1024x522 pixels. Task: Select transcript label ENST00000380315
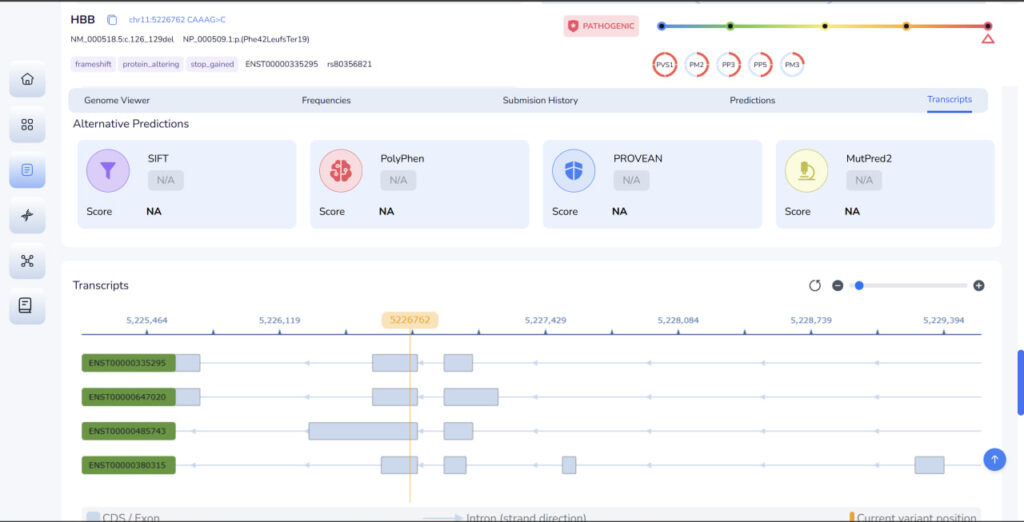[x=129, y=465]
